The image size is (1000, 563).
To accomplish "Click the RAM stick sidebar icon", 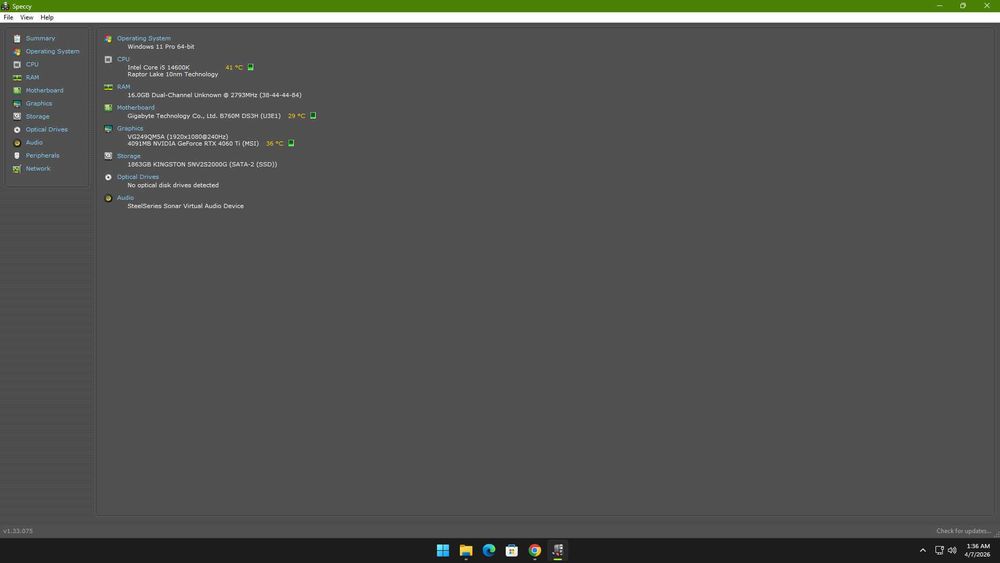I will point(17,78).
